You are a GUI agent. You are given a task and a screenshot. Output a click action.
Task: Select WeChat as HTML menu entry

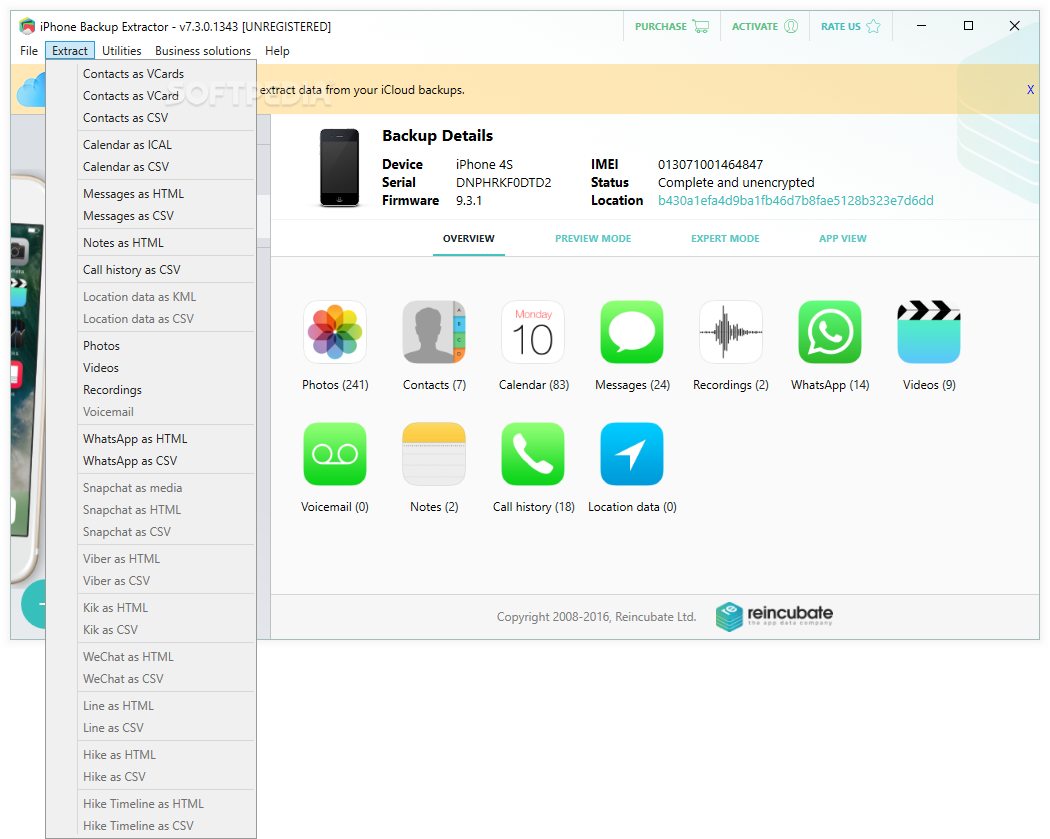151,657
